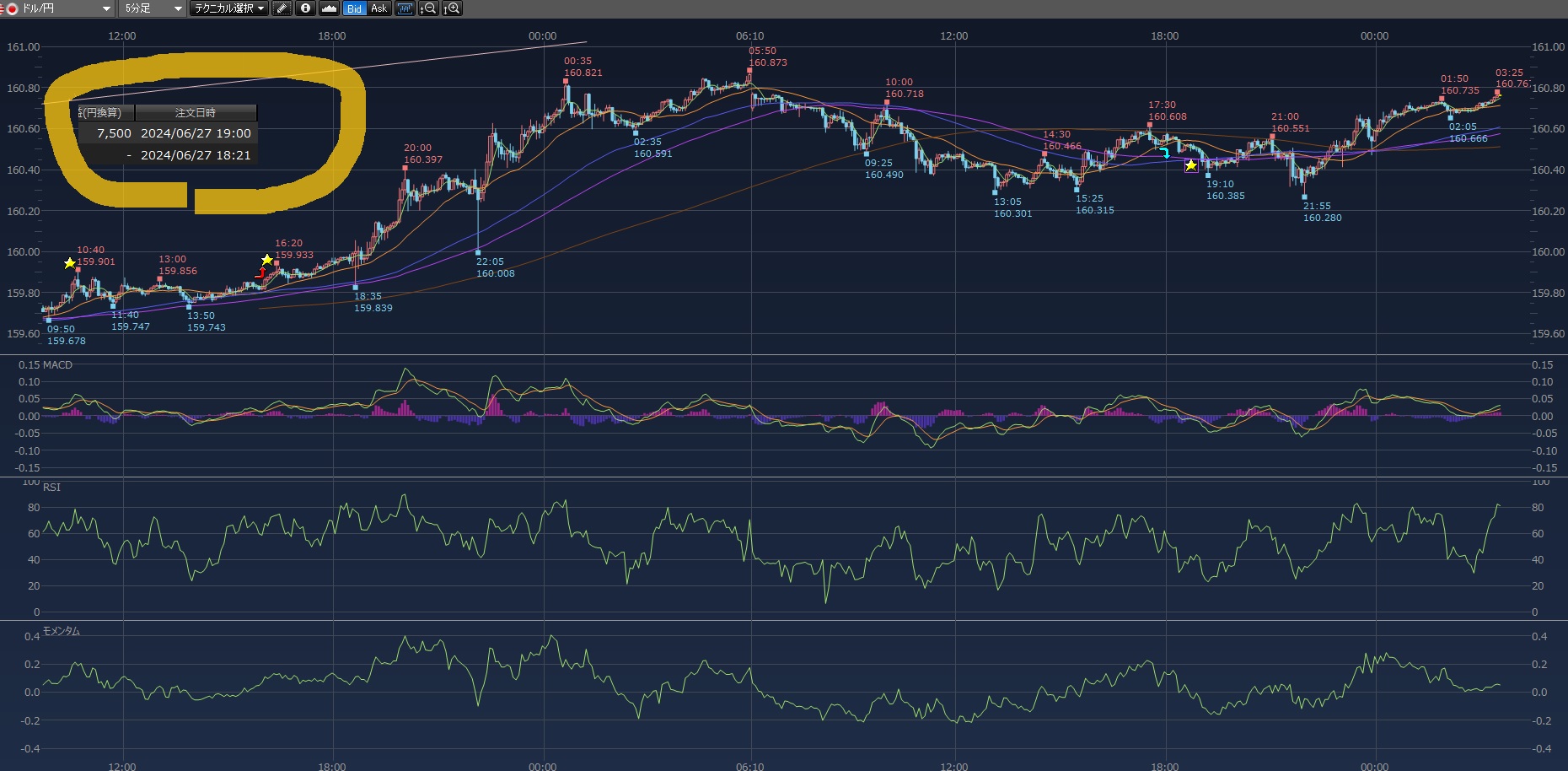Sort by the 注文日時 column header
Viewport: 1568px width, 771px height.
[x=196, y=113]
